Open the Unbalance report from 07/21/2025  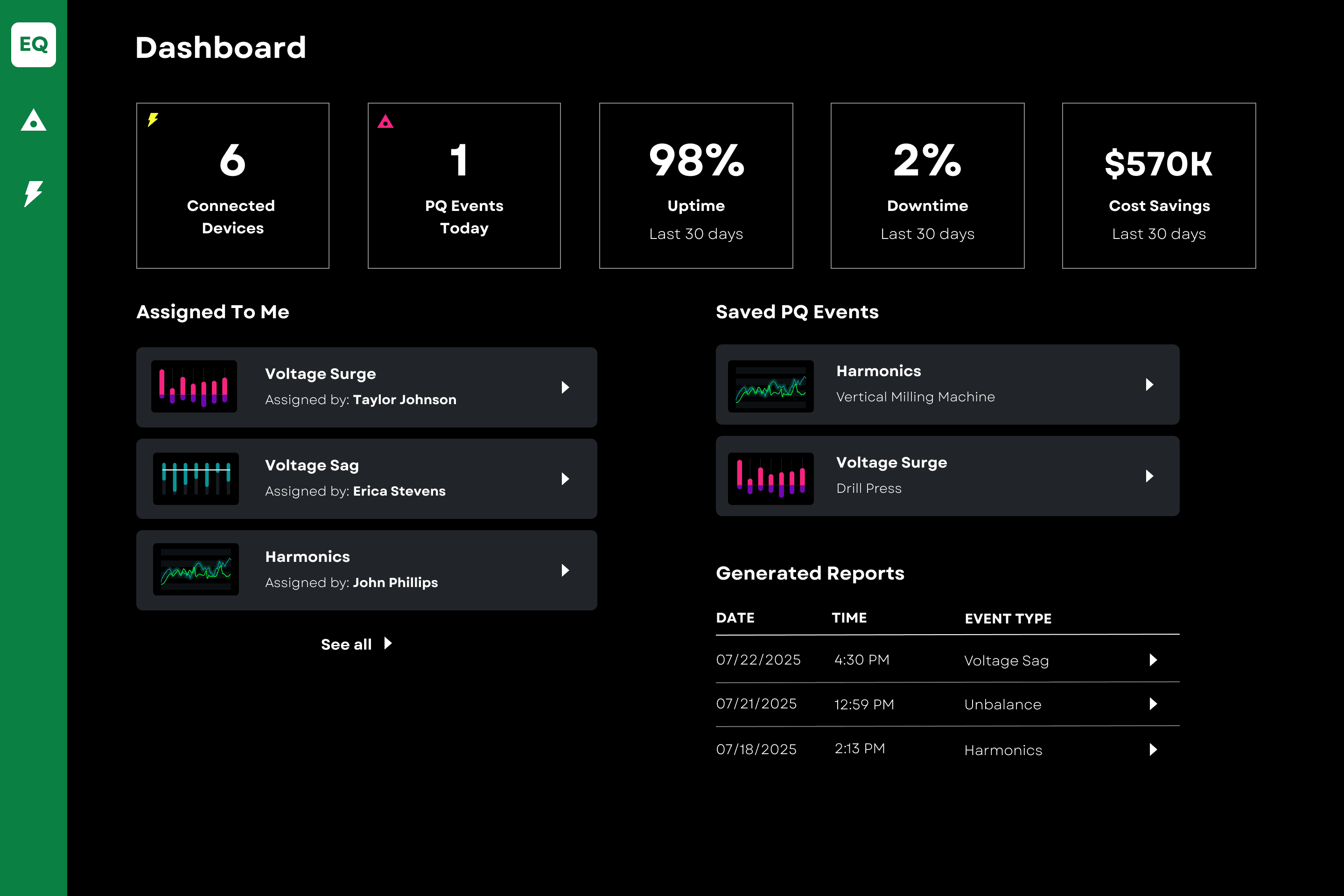[1153, 704]
